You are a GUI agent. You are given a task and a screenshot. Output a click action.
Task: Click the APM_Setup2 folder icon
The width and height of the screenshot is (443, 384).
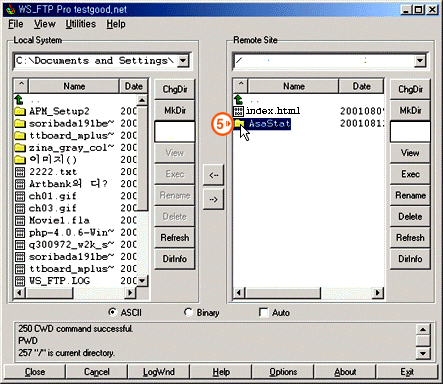click(x=20, y=111)
